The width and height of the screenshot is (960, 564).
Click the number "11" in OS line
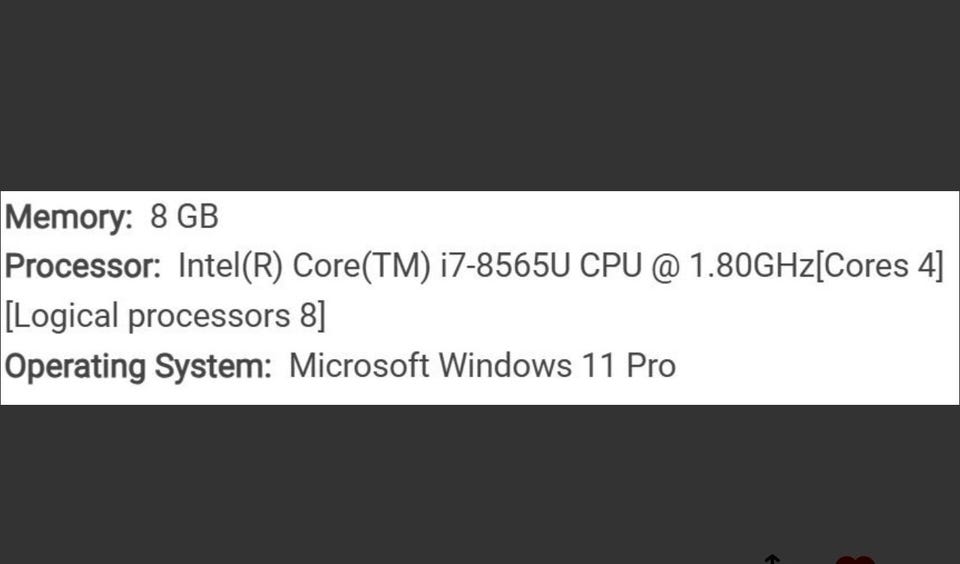point(598,366)
